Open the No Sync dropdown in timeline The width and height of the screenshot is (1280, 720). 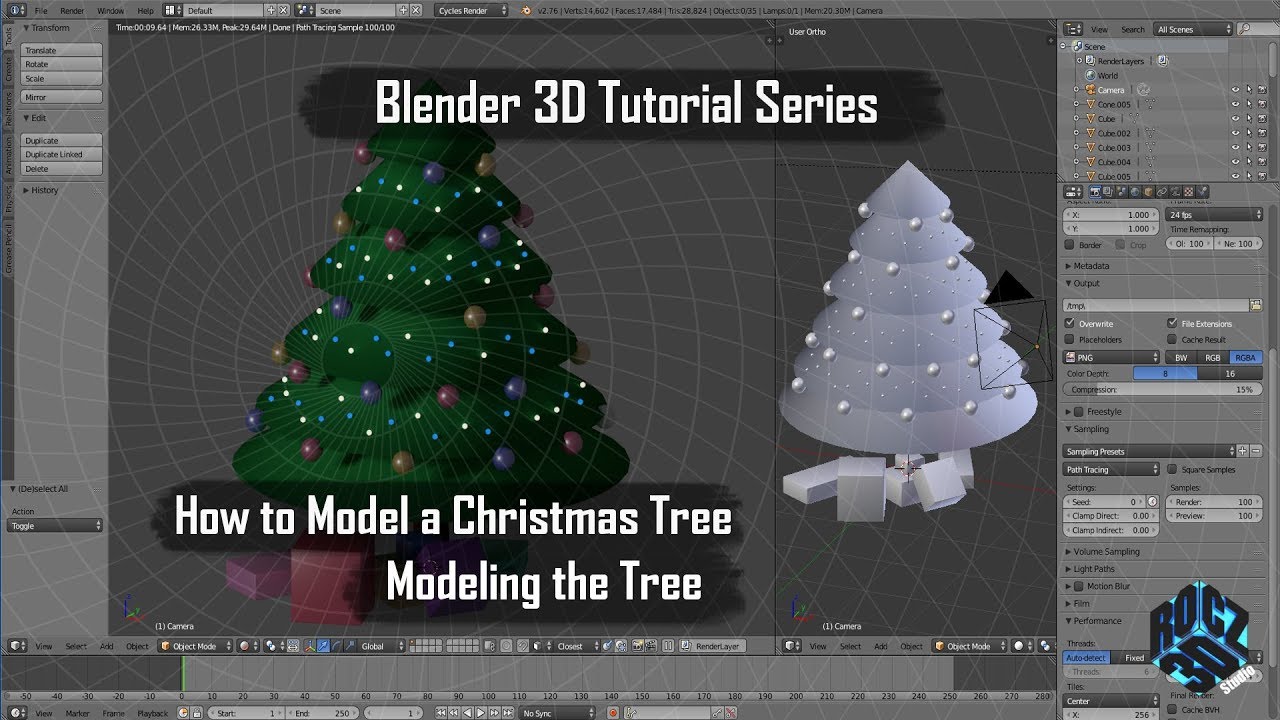click(x=557, y=713)
